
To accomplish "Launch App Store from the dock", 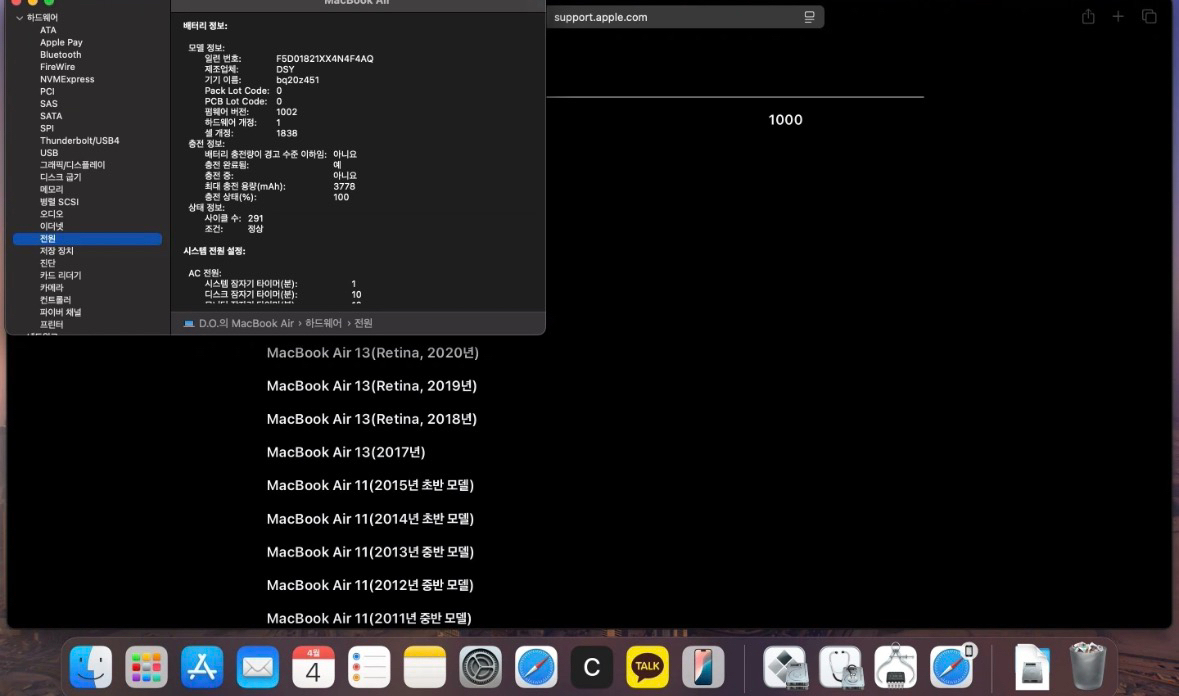I will [x=202, y=667].
